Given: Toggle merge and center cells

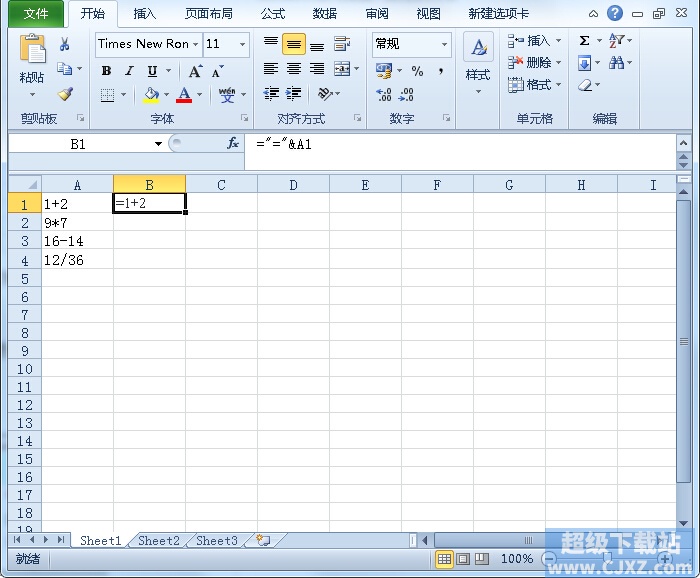Looking at the screenshot, I should point(342,69).
